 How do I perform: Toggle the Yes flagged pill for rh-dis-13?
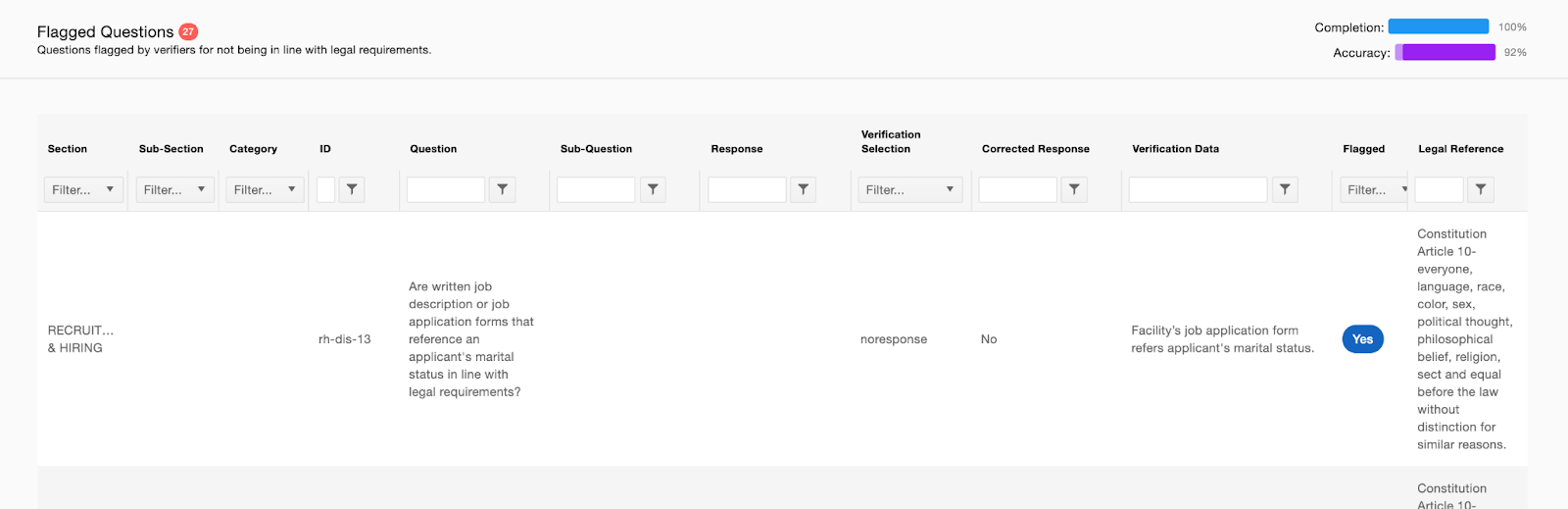point(1362,339)
